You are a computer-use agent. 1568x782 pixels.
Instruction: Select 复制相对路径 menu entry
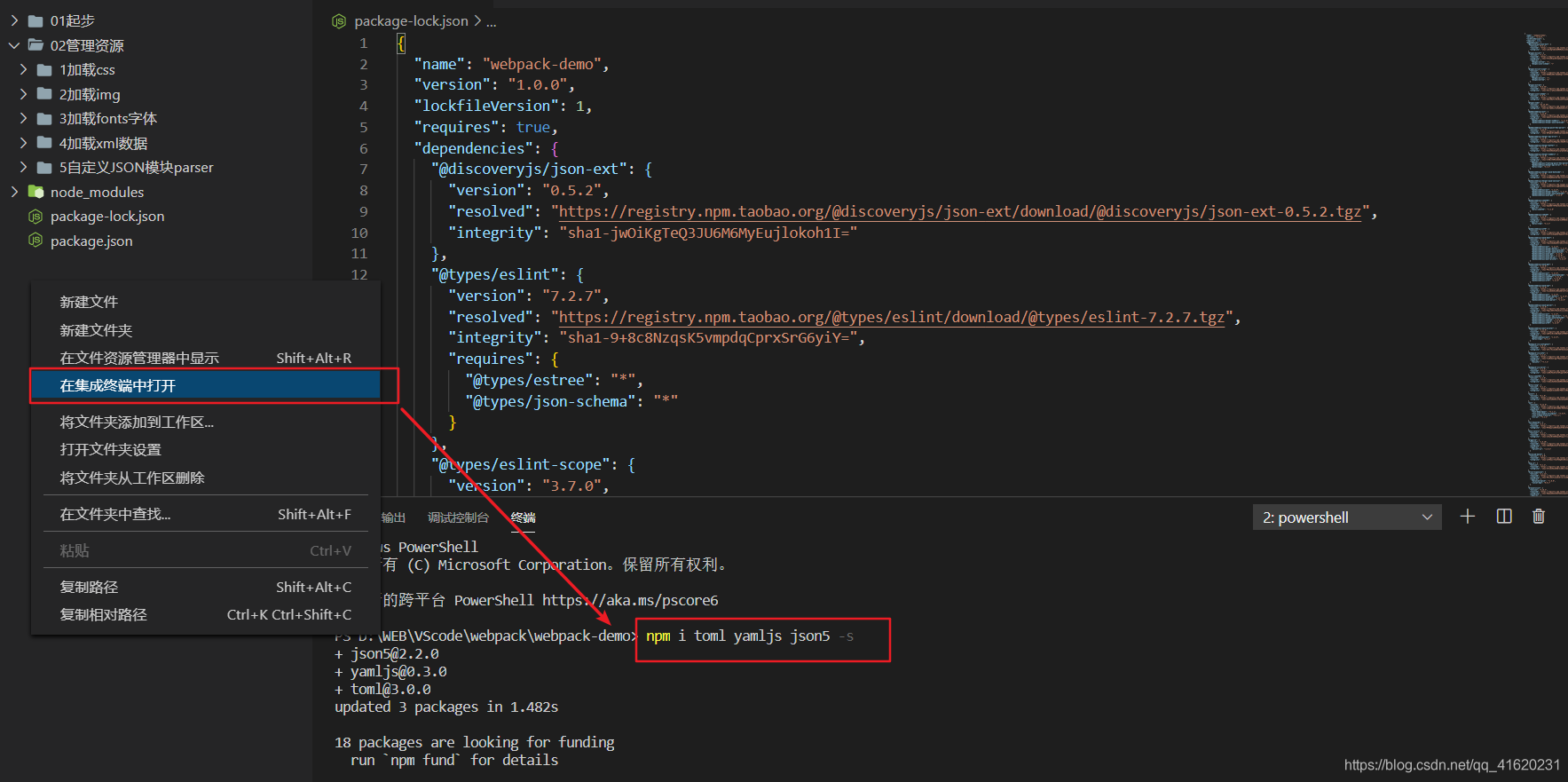tap(206, 614)
